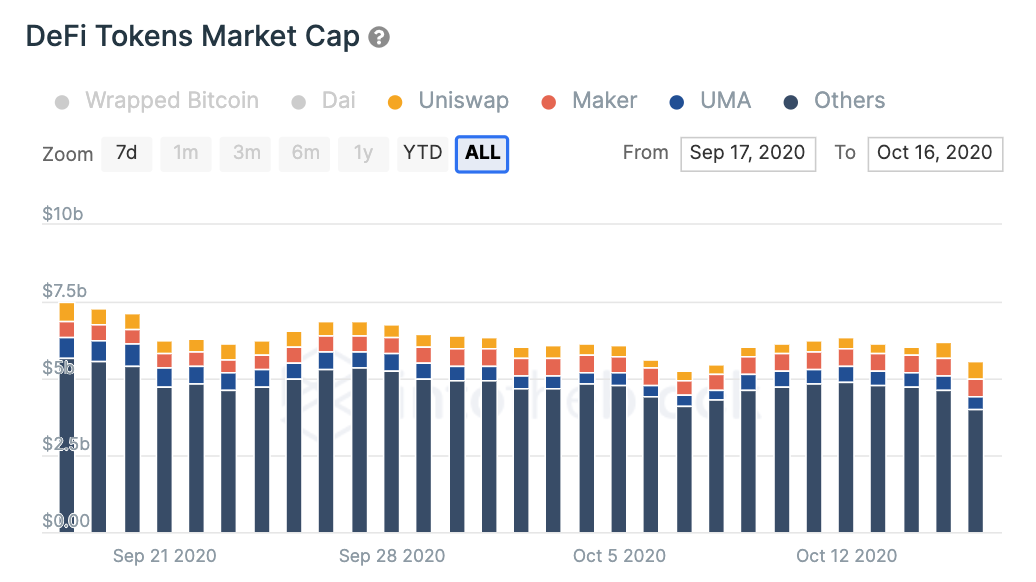Open the From date field showing Sep 17, 2020
The image size is (1036, 582).
[748, 153]
